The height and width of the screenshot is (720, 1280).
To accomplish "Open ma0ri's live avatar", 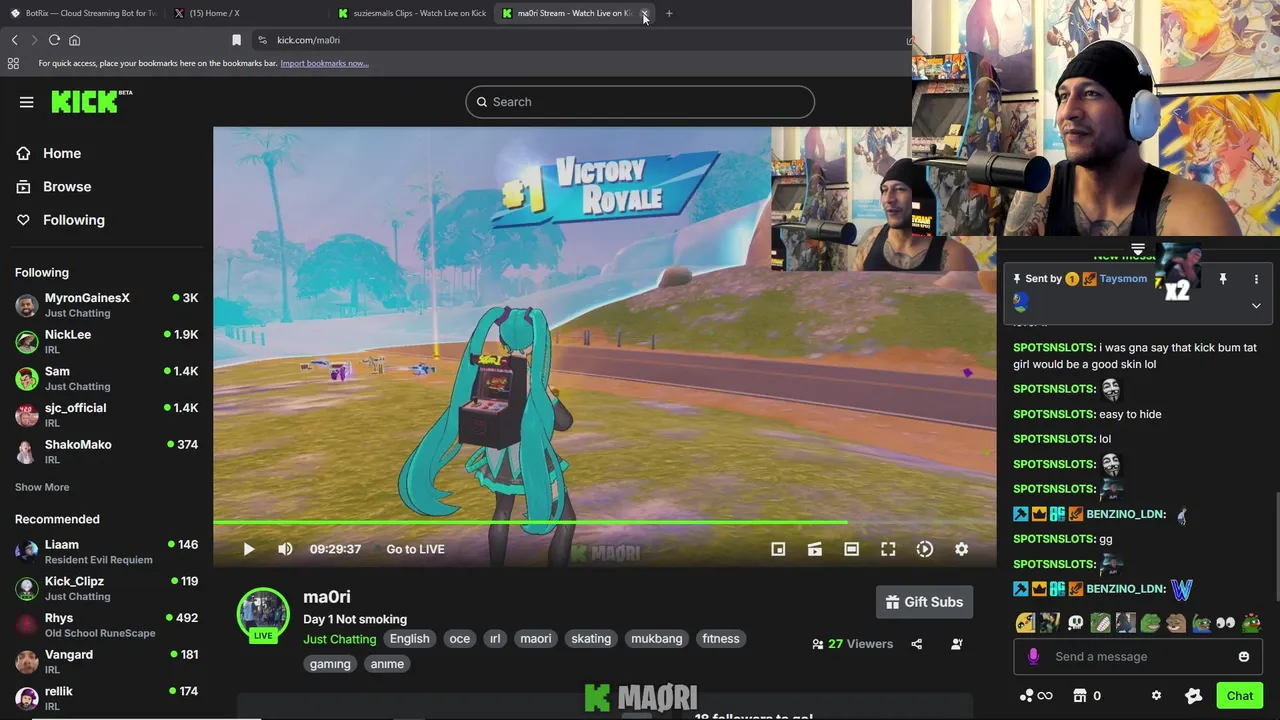I will tap(263, 615).
